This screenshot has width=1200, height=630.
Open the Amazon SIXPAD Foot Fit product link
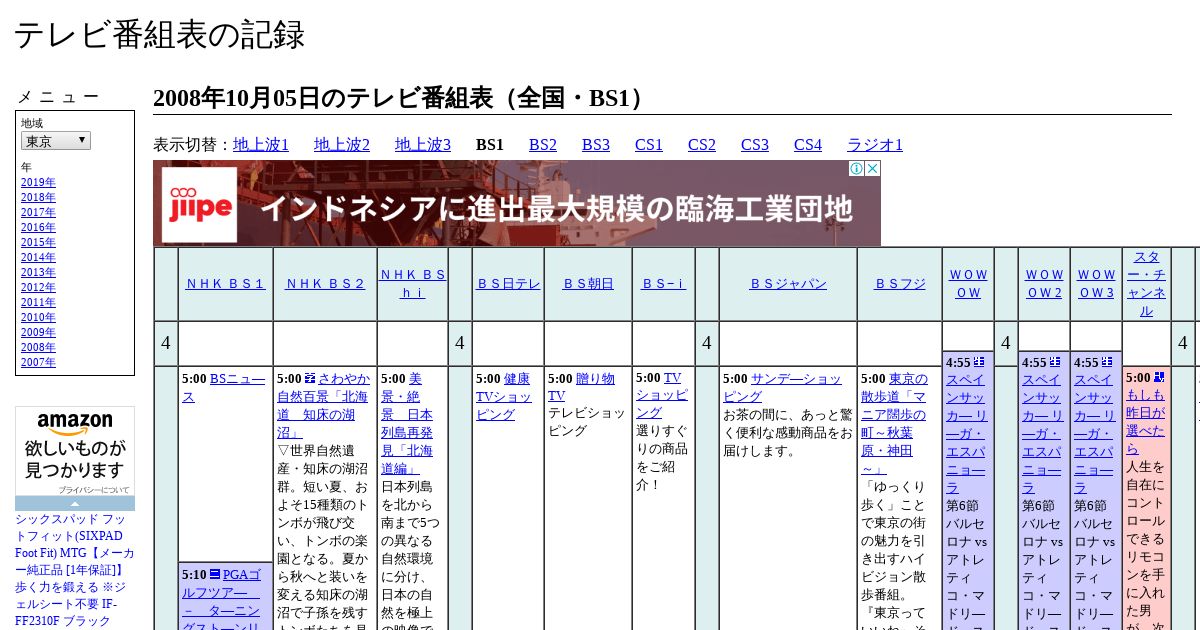75,570
